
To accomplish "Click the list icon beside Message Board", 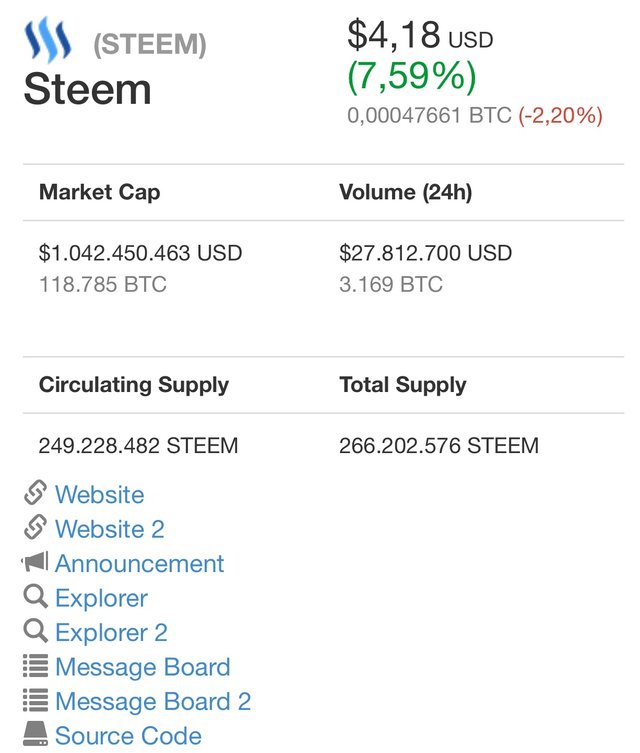I will point(36,666).
